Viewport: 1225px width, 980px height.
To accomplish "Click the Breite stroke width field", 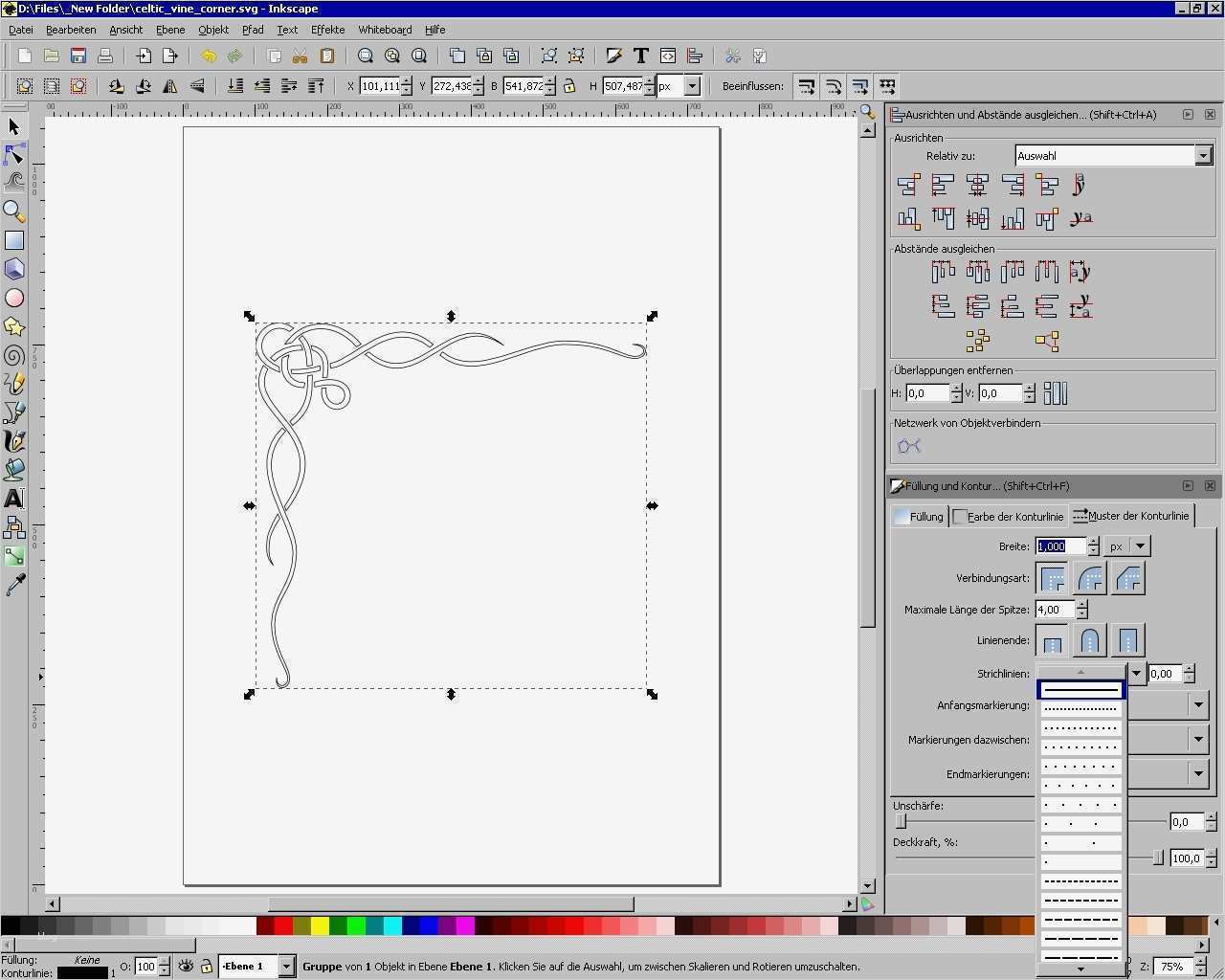I will click(1059, 546).
